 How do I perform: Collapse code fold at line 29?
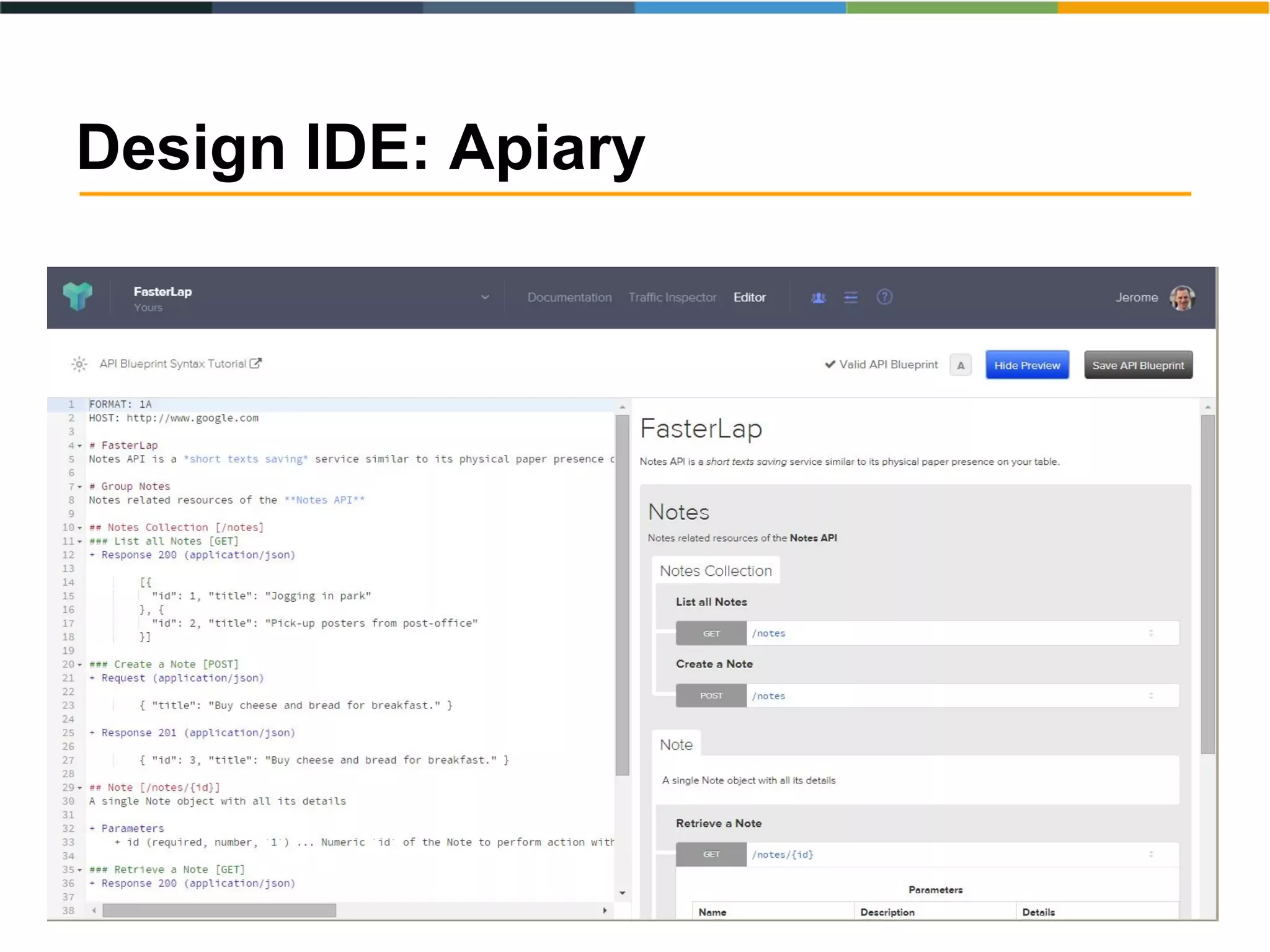[80, 788]
